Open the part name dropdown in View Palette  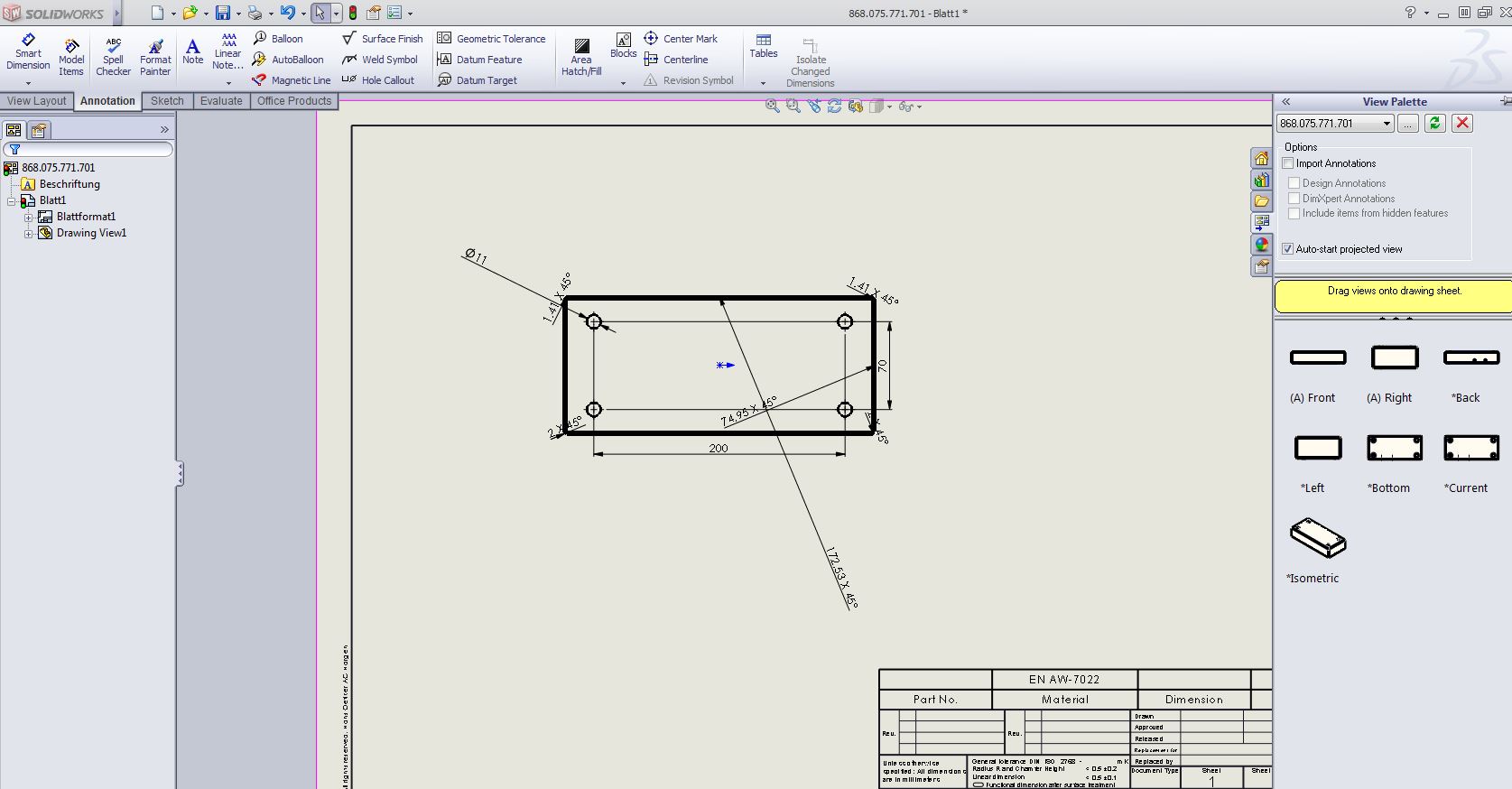[x=1387, y=124]
